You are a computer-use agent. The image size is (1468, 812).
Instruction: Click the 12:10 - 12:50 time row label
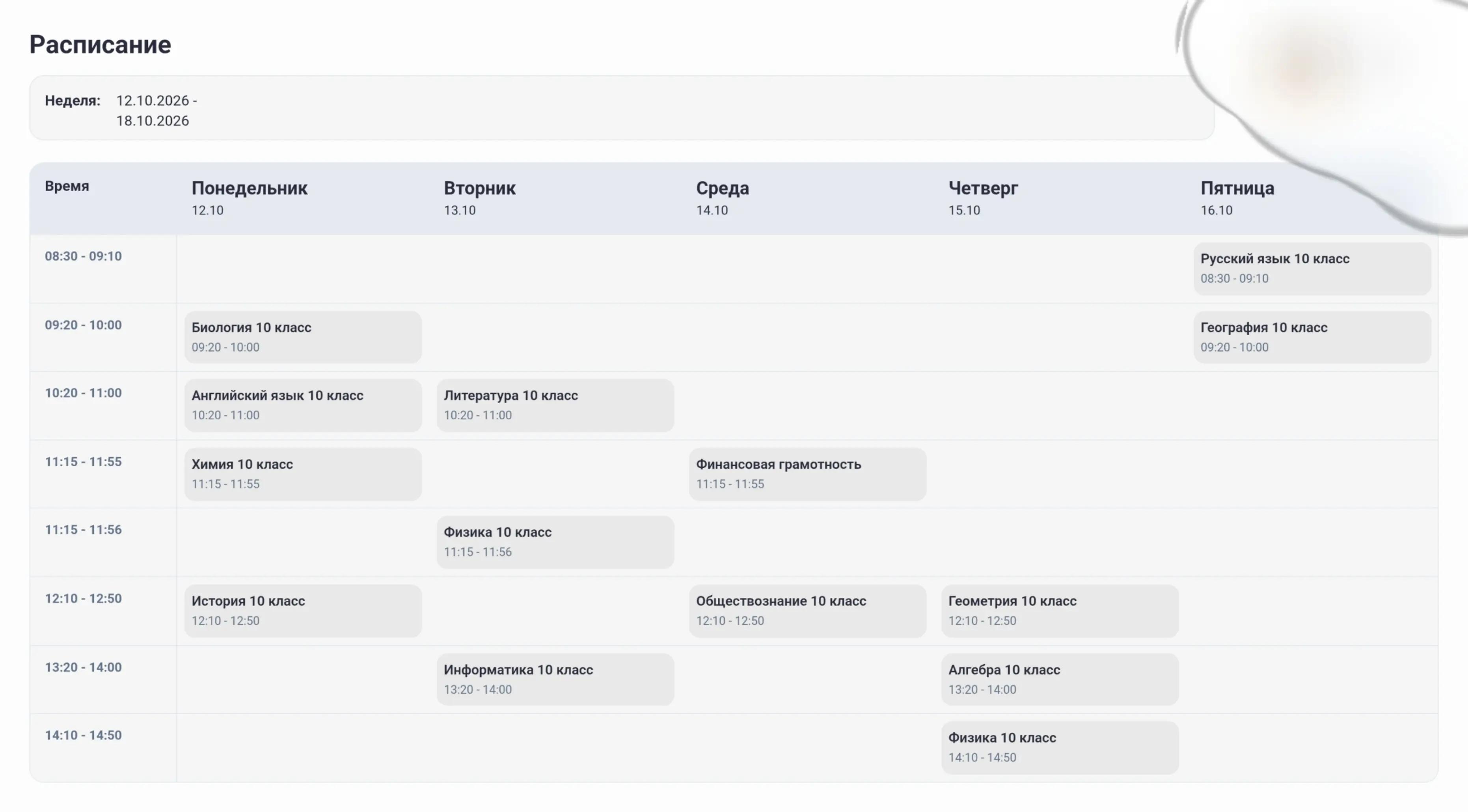pyautogui.click(x=83, y=598)
